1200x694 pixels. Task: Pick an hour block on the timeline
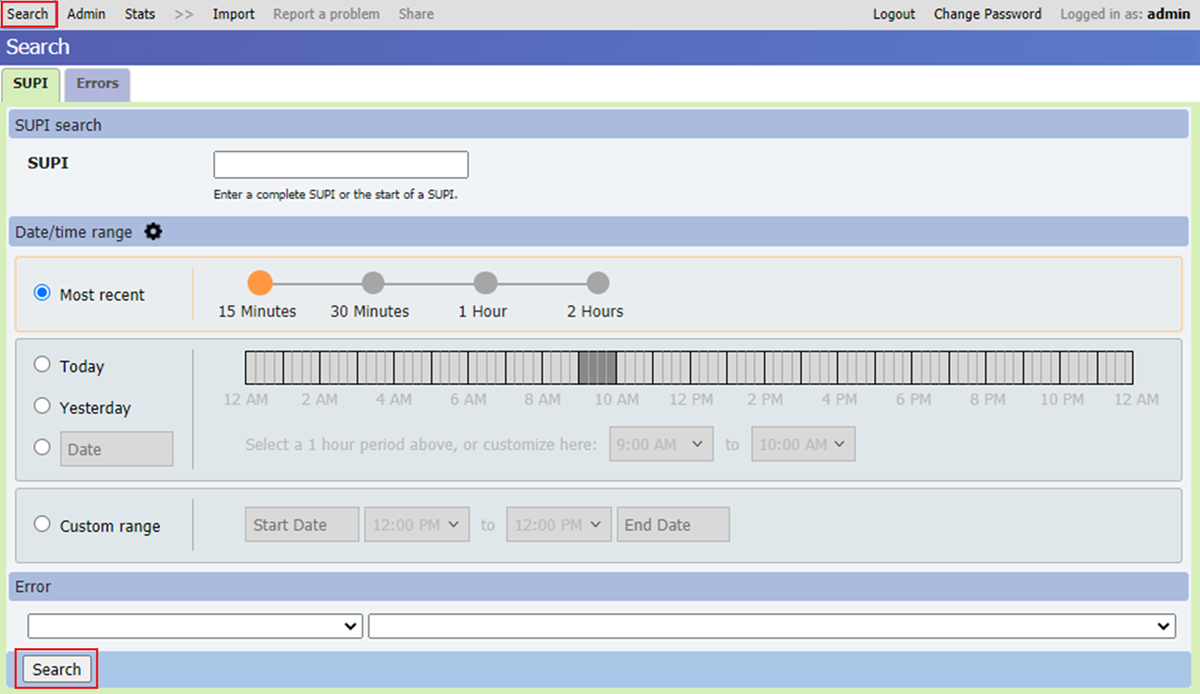pyautogui.click(x=600, y=368)
